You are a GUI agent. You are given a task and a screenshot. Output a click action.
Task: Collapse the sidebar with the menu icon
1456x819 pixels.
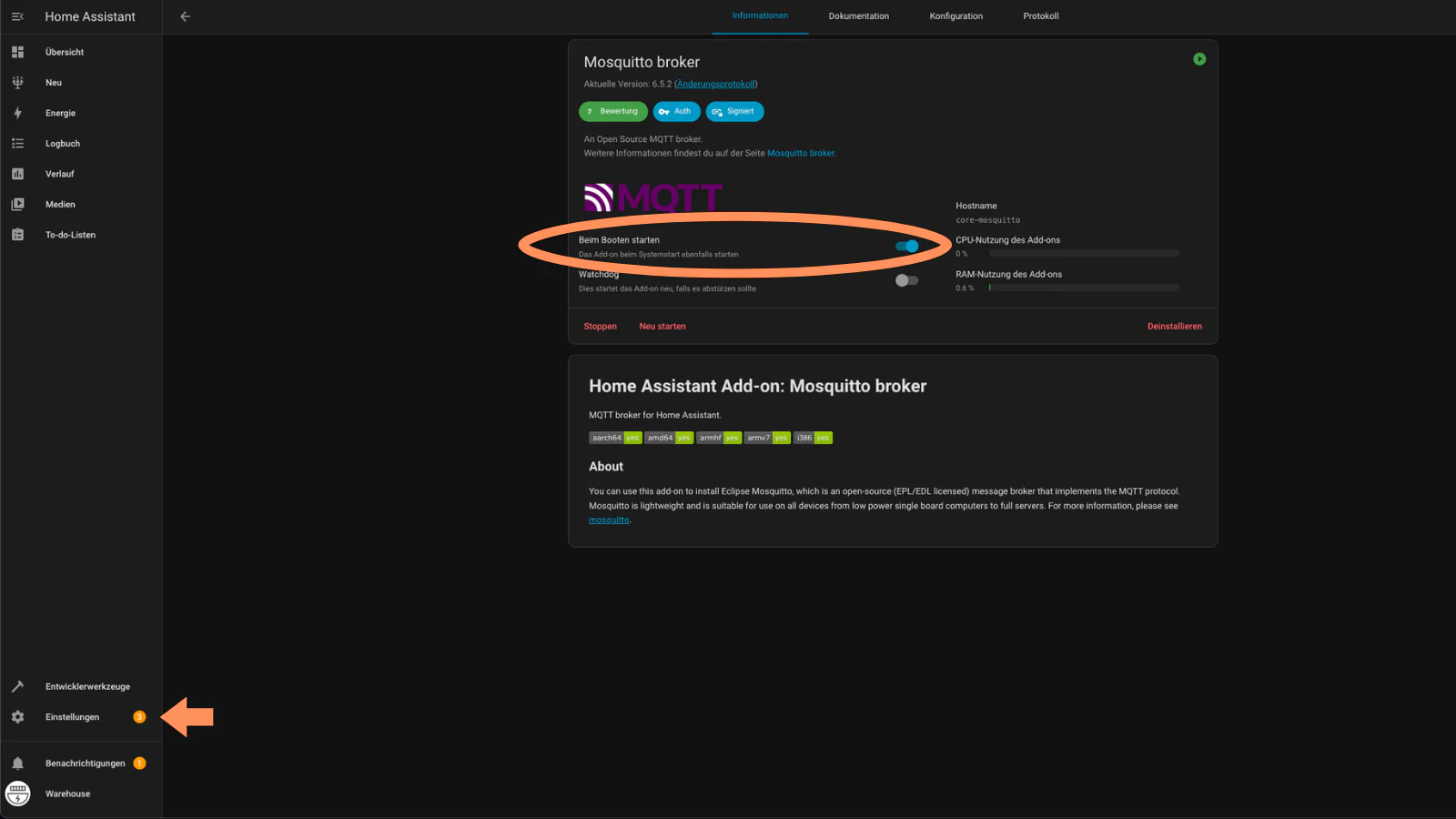[17, 16]
